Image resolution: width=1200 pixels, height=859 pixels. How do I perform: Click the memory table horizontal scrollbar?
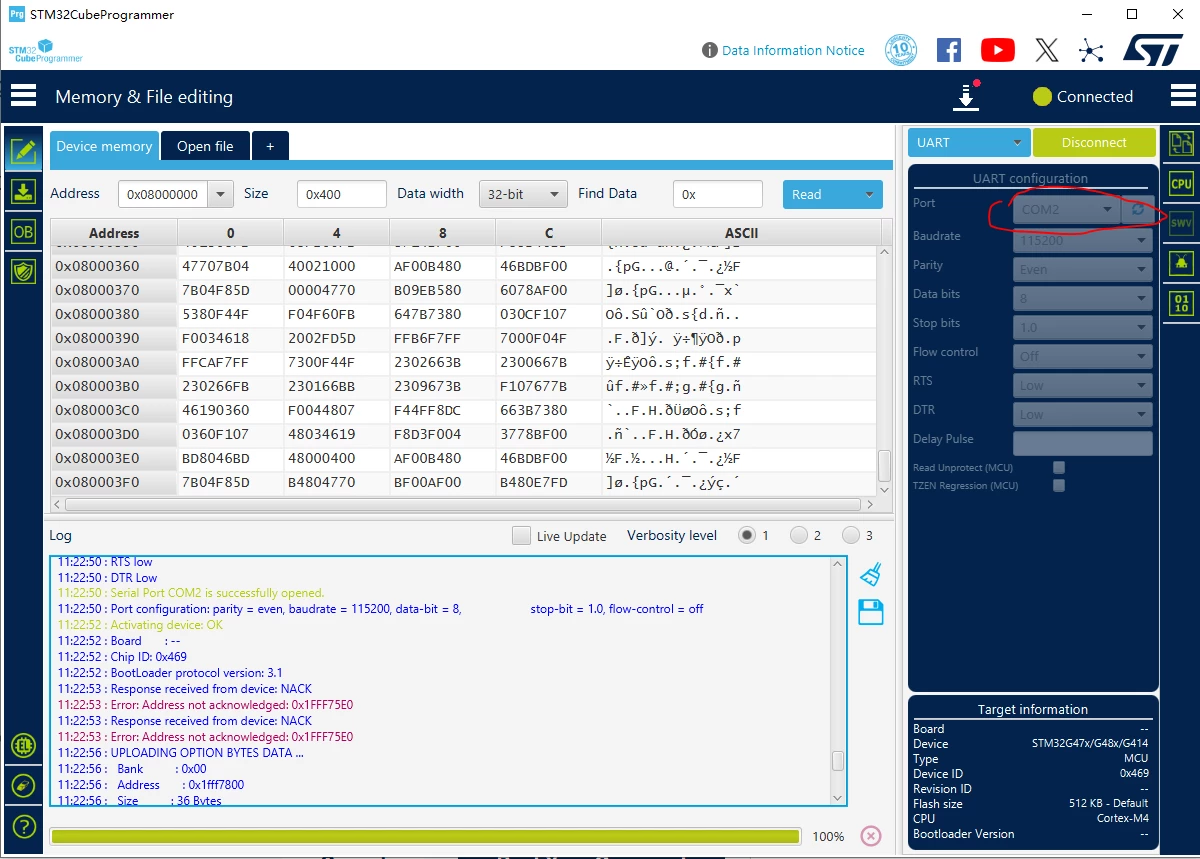pyautogui.click(x=463, y=505)
